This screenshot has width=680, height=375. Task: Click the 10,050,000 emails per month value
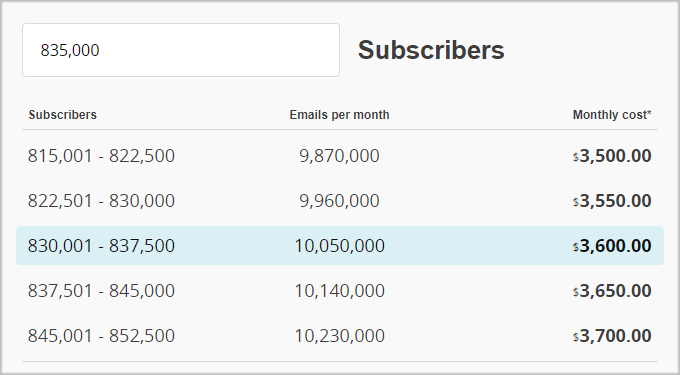point(340,246)
